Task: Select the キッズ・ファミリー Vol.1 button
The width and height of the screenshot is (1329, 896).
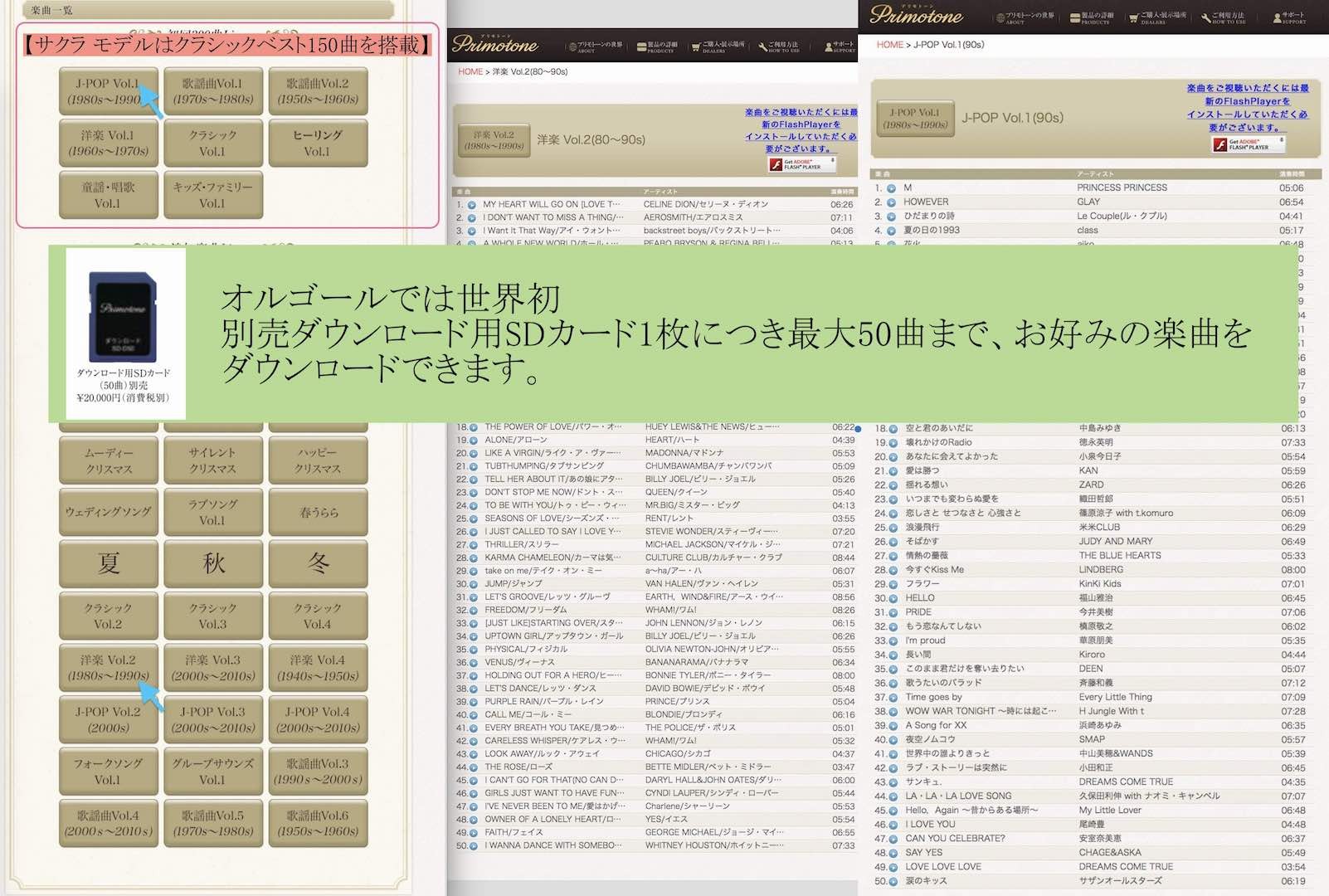Action: [x=213, y=195]
